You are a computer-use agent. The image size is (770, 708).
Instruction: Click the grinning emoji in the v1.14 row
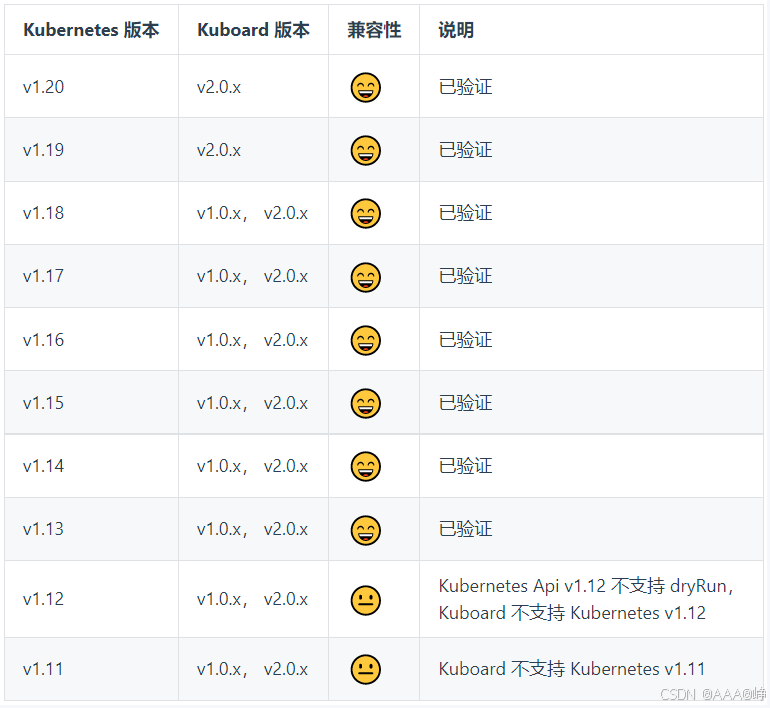tap(365, 466)
